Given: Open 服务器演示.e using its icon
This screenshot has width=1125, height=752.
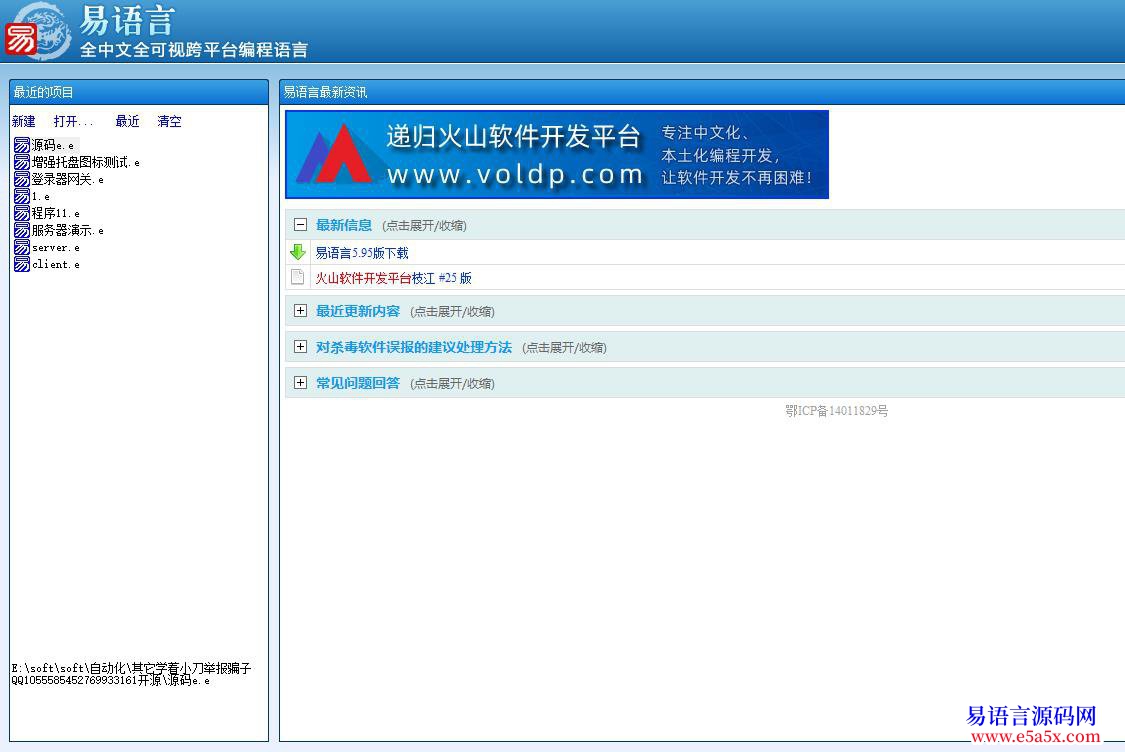Looking at the screenshot, I should [x=20, y=230].
